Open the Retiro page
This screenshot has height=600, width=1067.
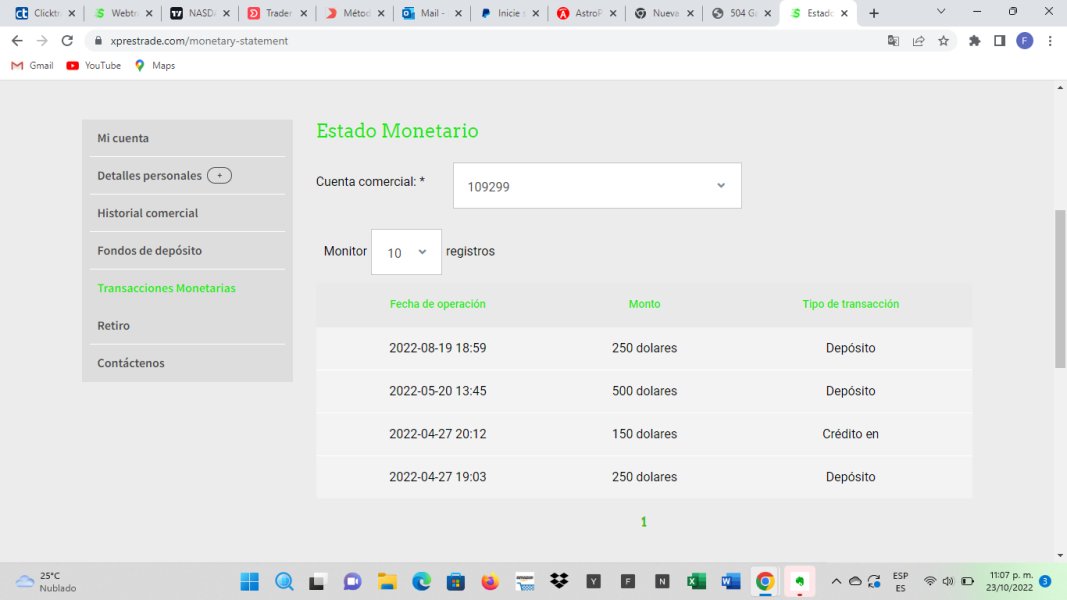tap(113, 325)
